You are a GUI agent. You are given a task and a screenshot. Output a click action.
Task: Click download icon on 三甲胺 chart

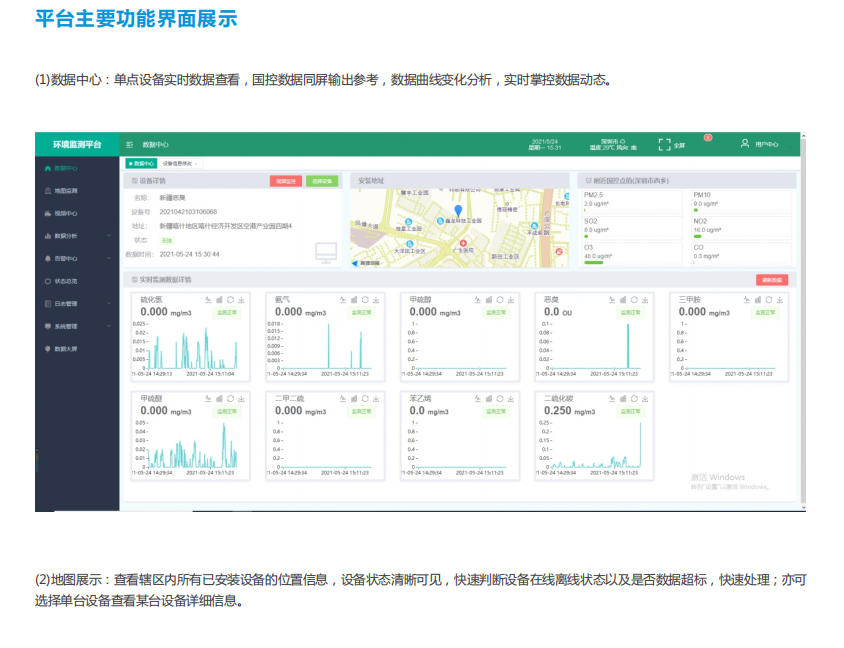tap(779, 299)
